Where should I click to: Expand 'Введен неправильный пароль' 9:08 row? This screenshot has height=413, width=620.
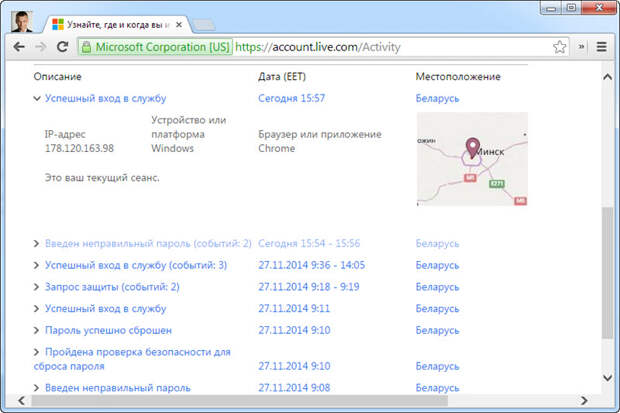click(x=36, y=388)
